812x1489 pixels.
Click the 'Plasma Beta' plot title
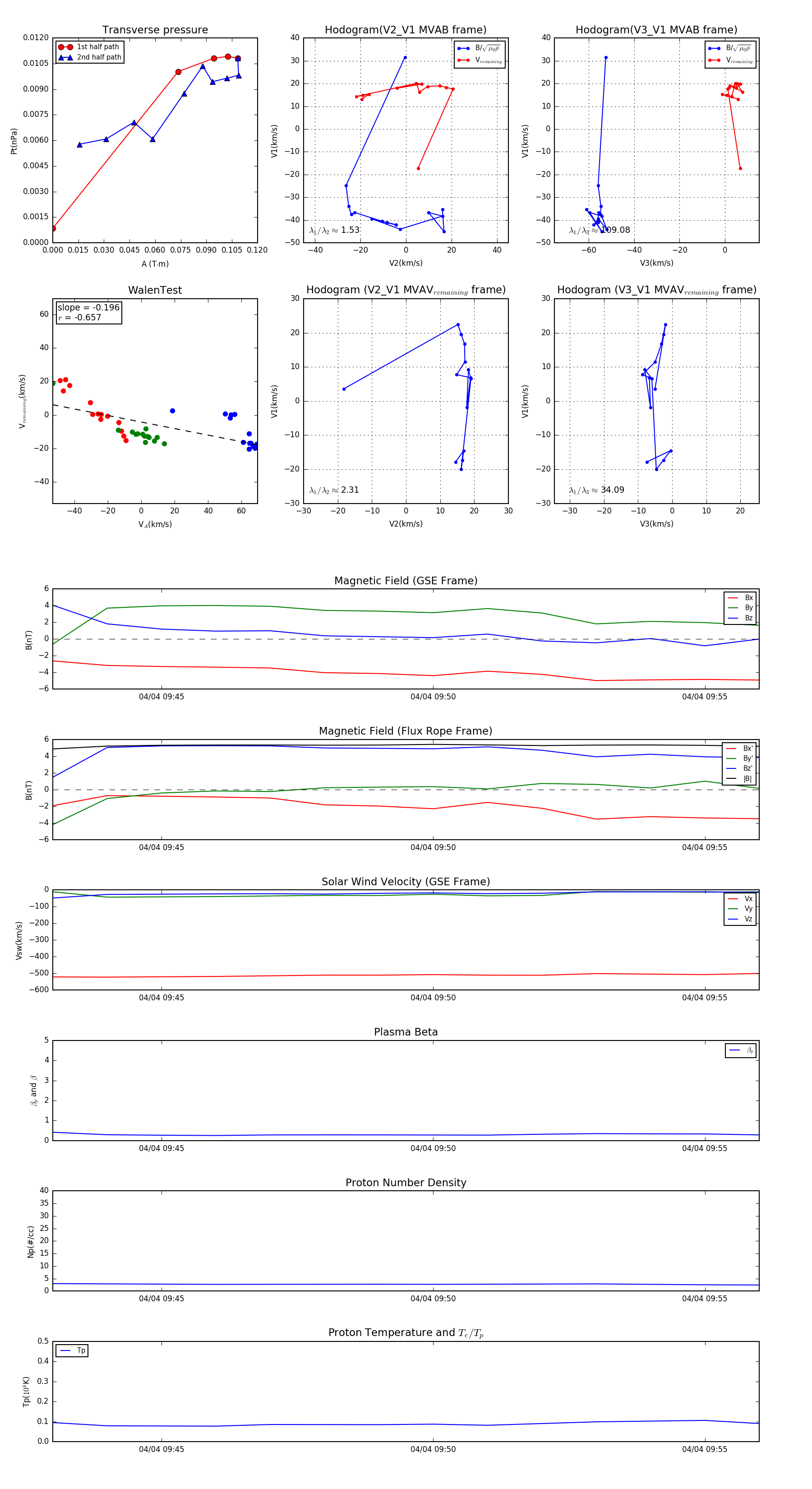click(x=406, y=1032)
